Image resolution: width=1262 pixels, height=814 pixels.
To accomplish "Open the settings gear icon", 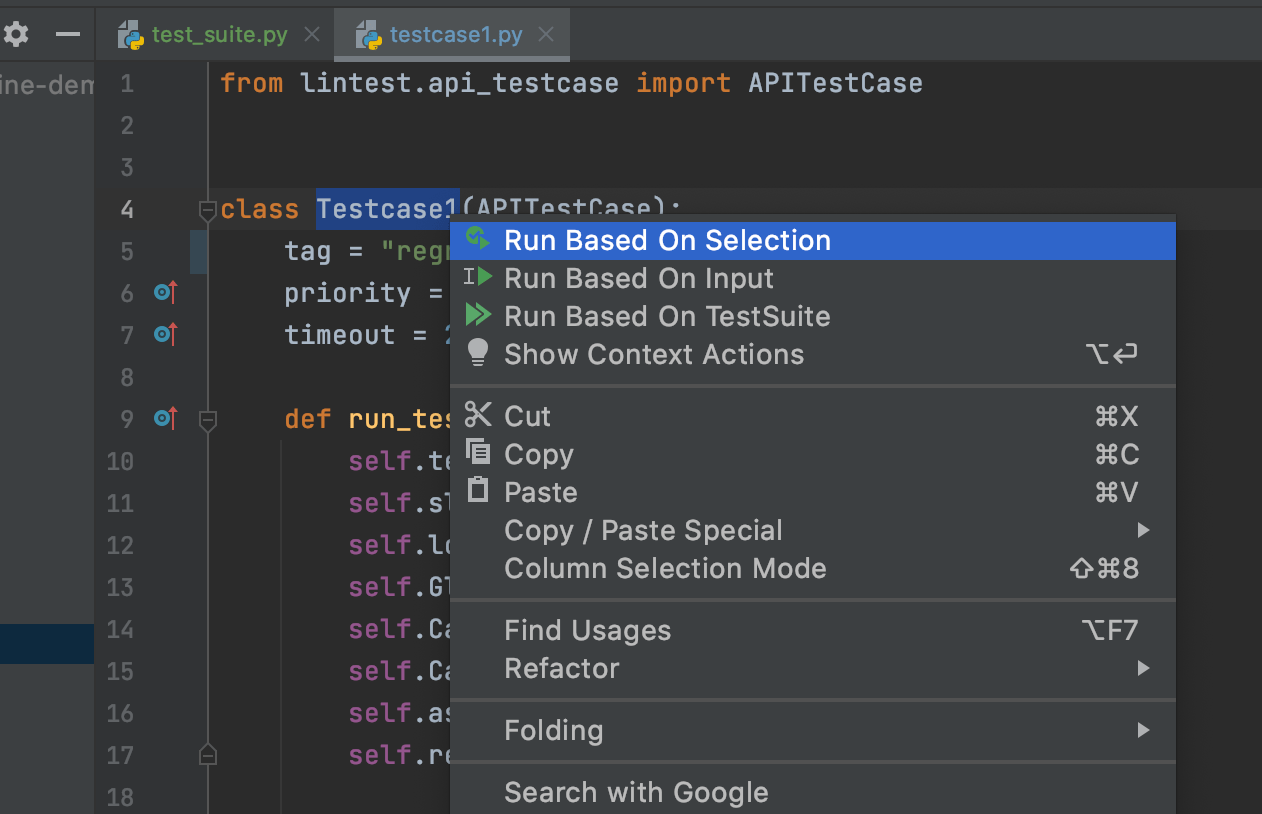I will pyautogui.click(x=16, y=33).
